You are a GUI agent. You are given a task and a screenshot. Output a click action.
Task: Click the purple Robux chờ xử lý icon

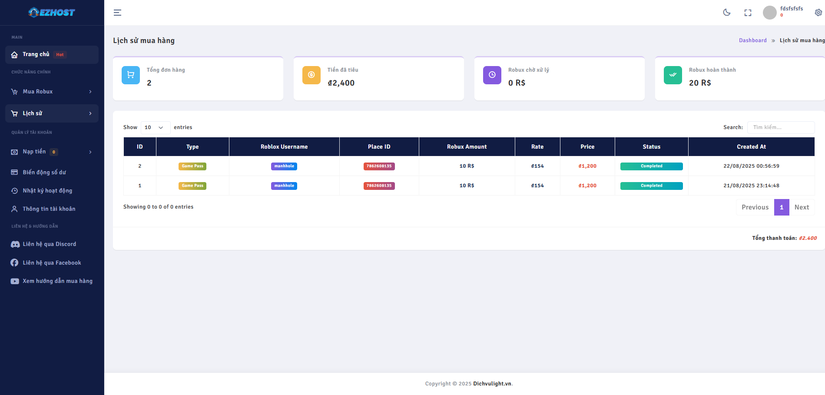[492, 75]
